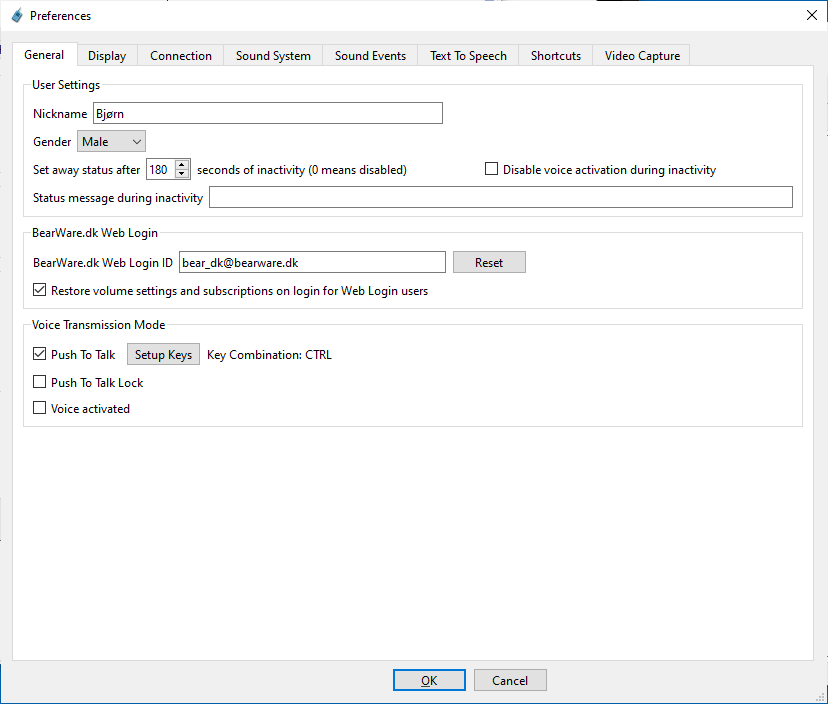828x704 pixels.
Task: Open the Connection tab
Action: (x=181, y=56)
